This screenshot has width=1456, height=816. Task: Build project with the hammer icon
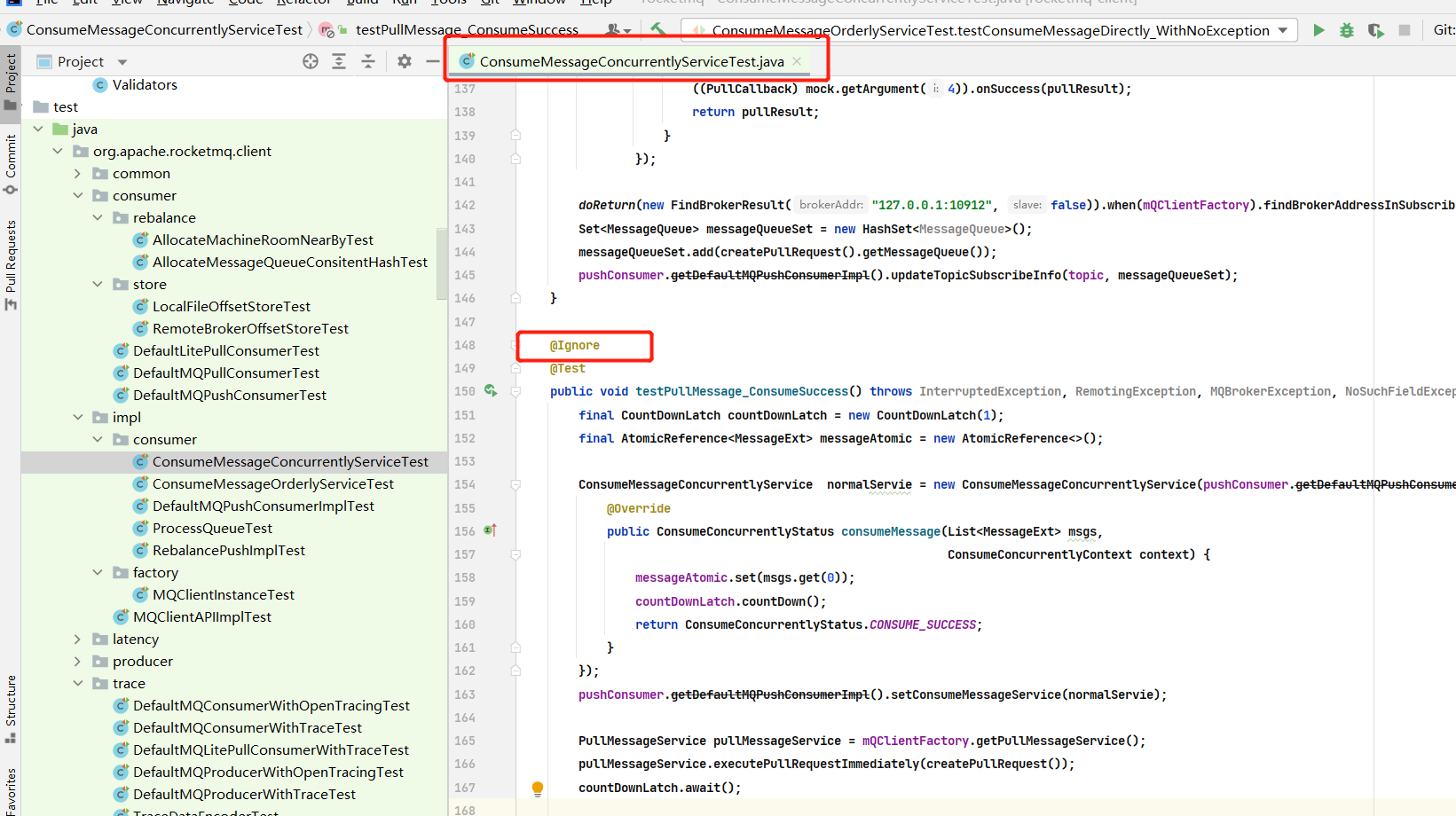tap(658, 29)
